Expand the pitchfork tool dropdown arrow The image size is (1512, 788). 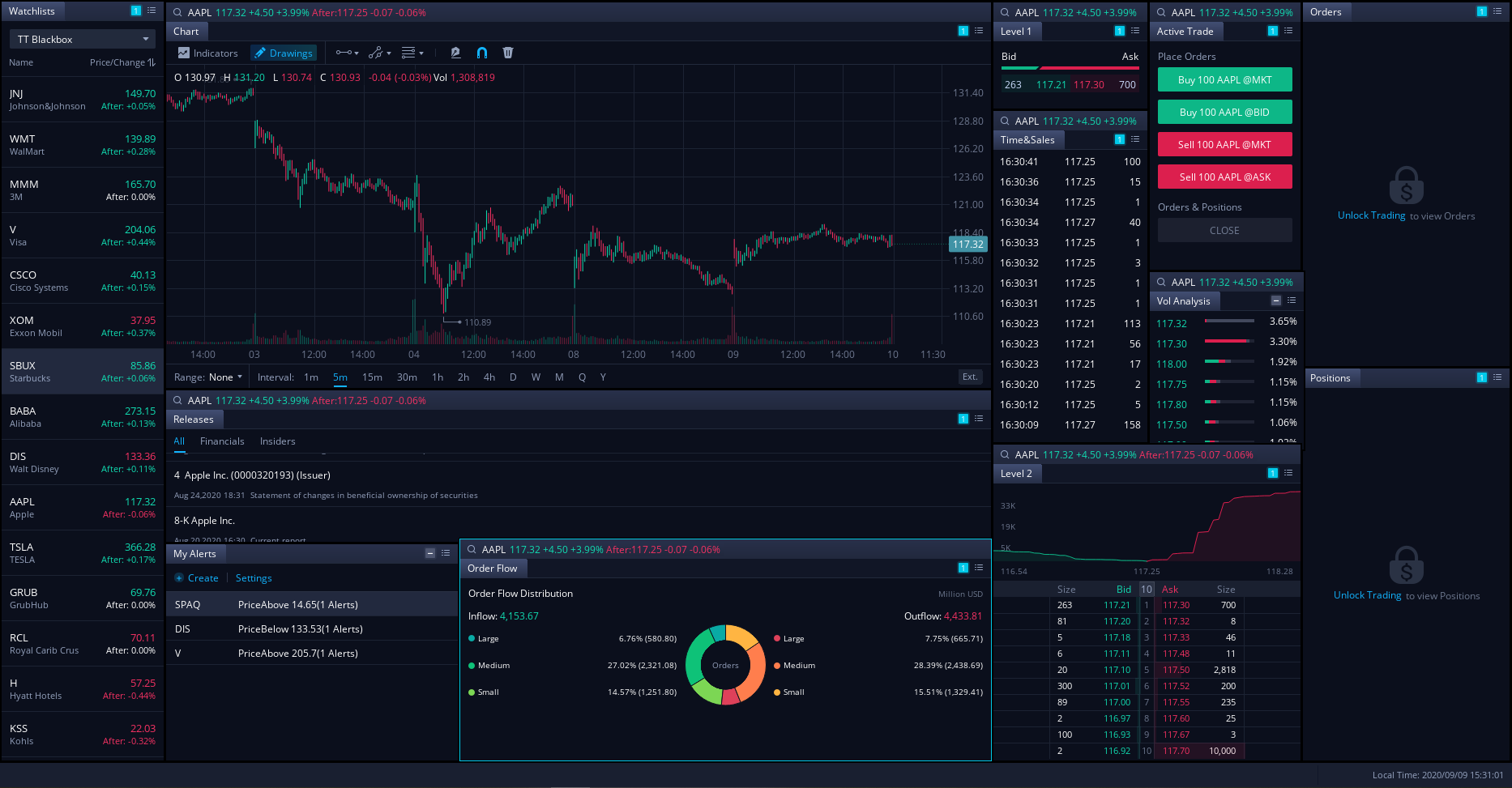tap(389, 53)
